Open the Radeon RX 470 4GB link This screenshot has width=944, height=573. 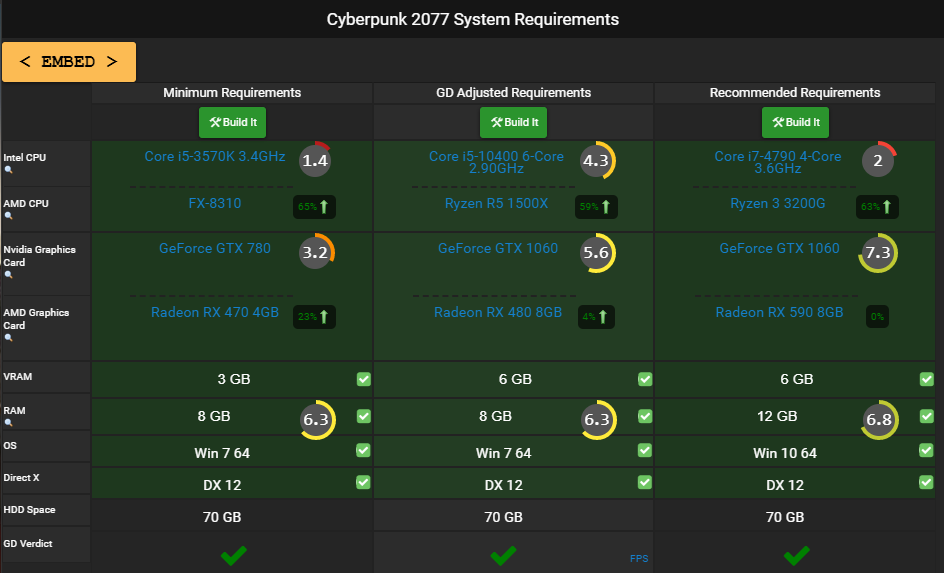[x=215, y=312]
